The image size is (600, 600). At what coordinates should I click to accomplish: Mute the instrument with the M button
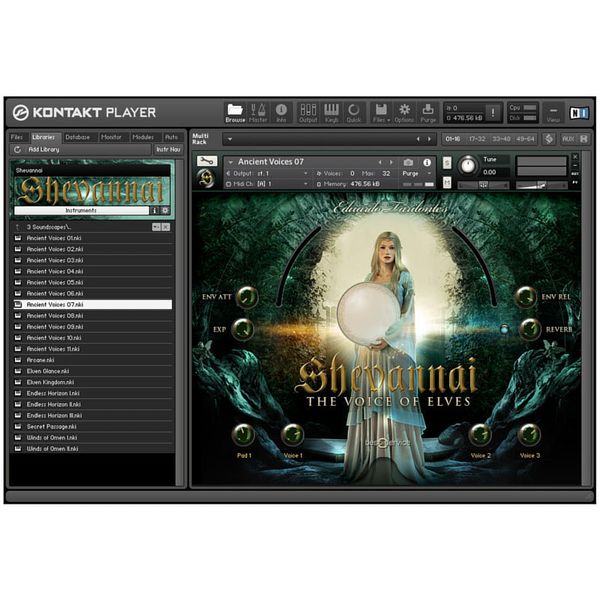click(447, 183)
